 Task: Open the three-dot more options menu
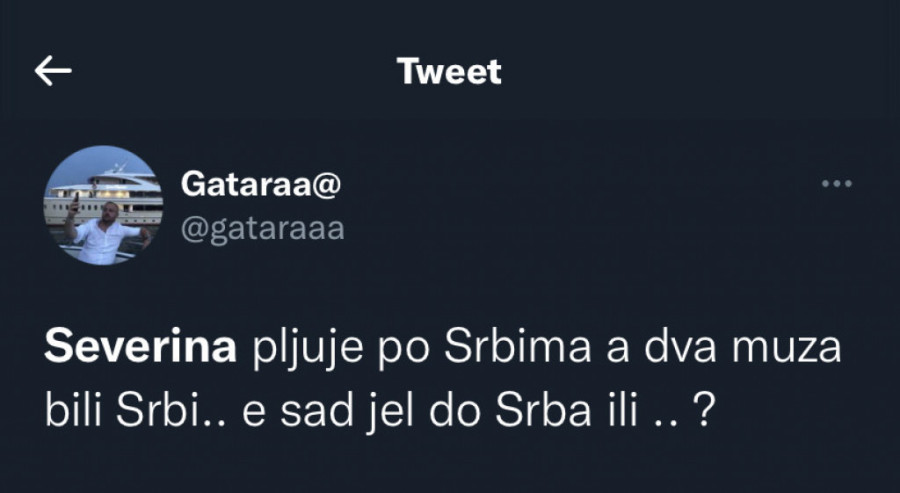coord(836,184)
